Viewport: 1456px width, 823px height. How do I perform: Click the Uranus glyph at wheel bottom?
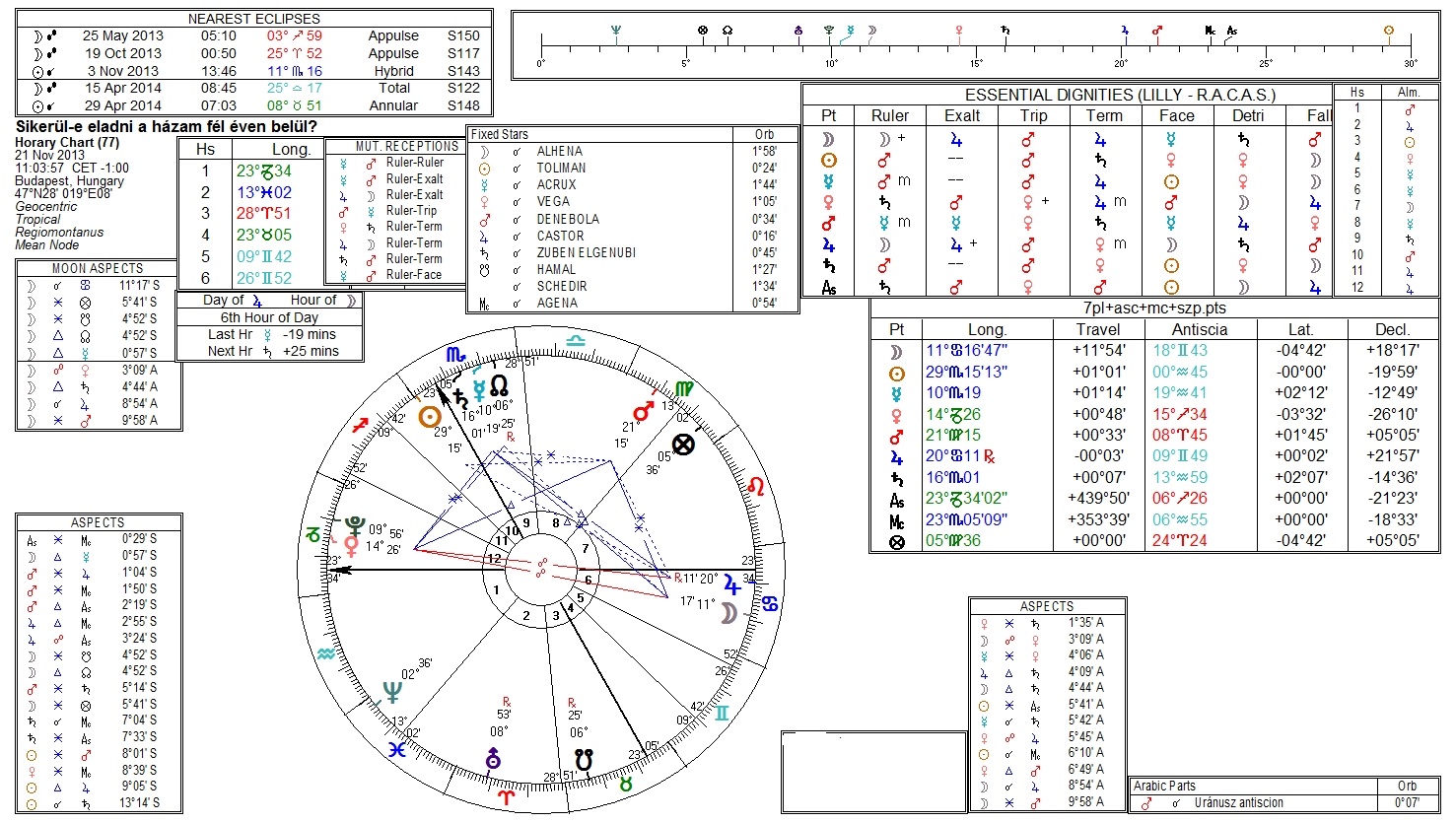493,758
